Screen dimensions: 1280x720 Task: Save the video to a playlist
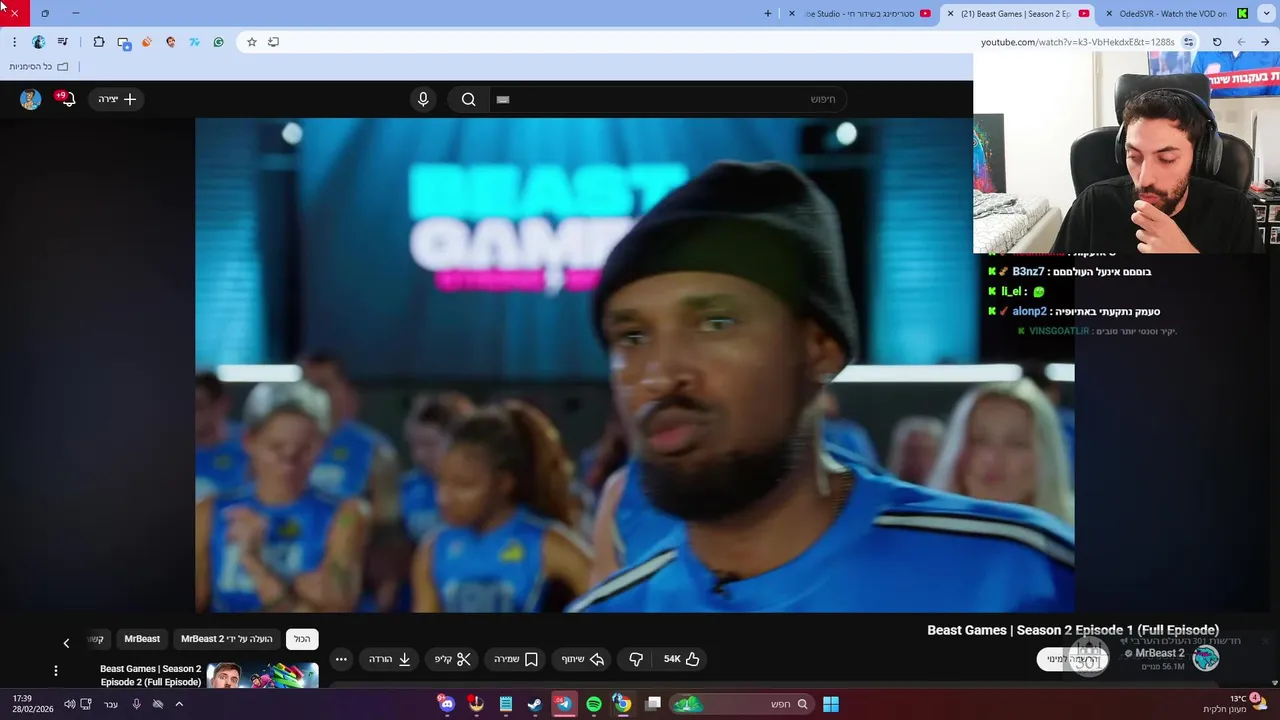coord(516,659)
